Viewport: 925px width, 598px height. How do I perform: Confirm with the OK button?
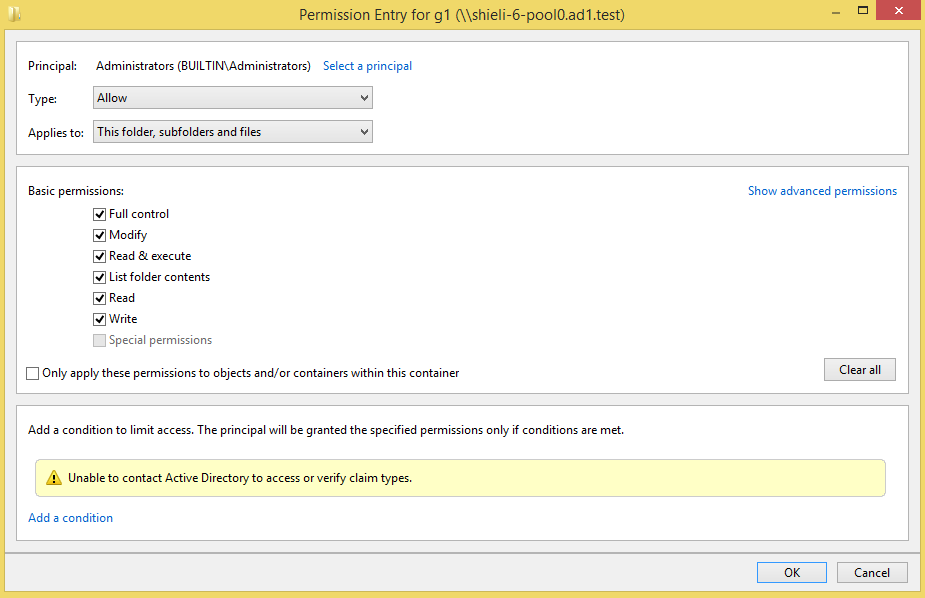click(x=792, y=573)
